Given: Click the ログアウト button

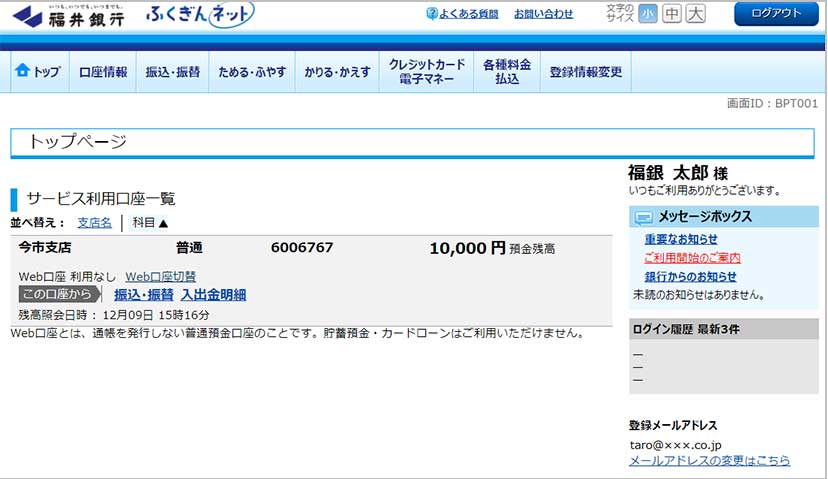Looking at the screenshot, I should (x=776, y=14).
